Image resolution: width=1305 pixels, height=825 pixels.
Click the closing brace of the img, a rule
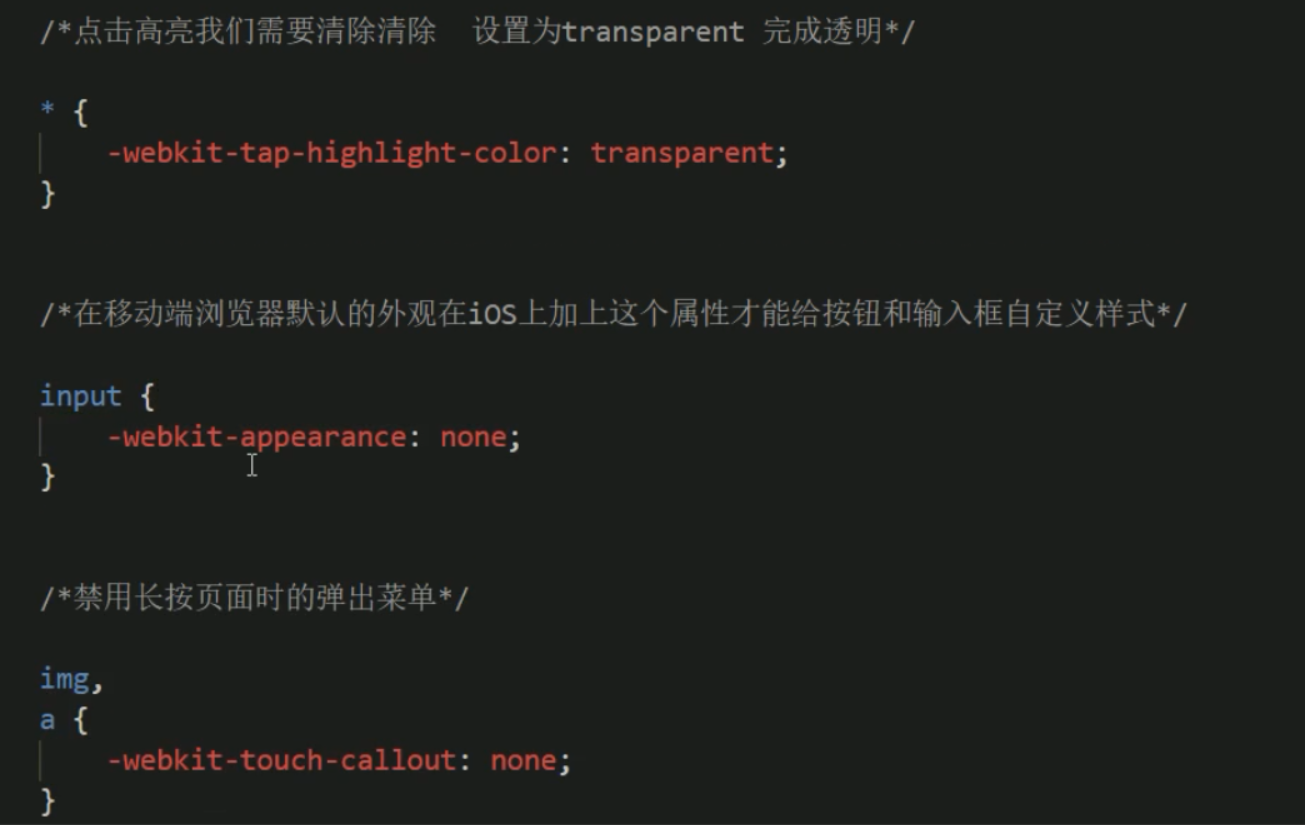pos(47,800)
